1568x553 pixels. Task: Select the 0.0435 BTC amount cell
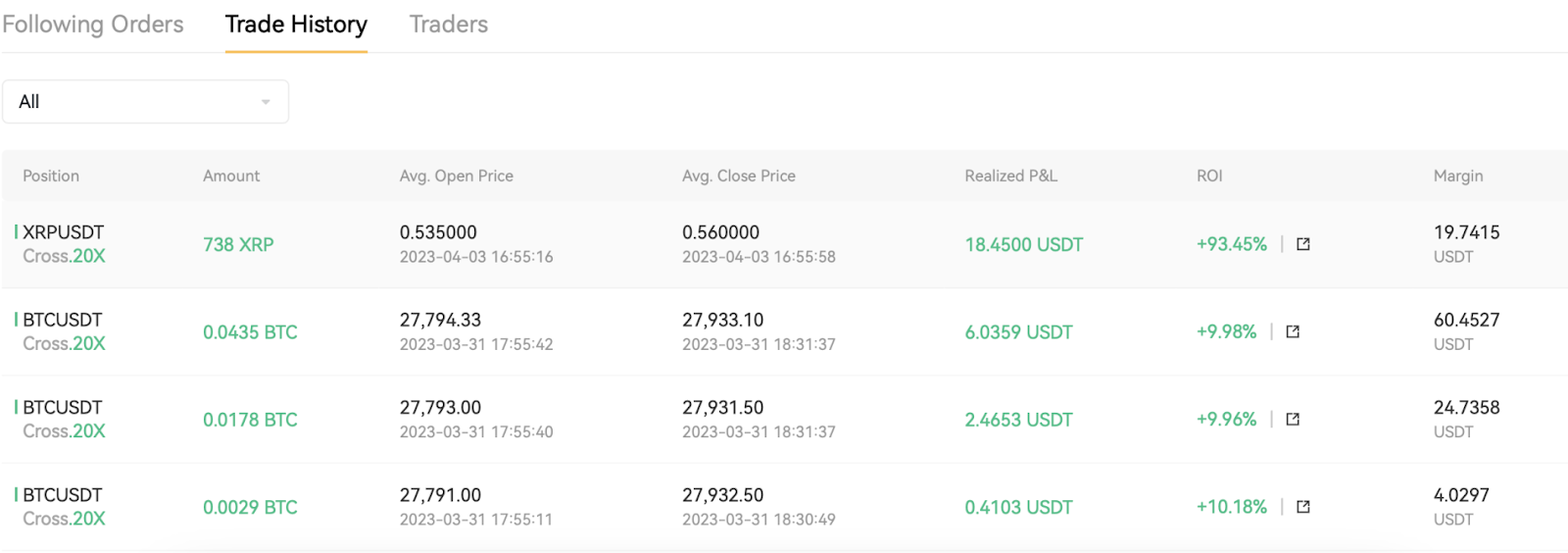pos(250,332)
